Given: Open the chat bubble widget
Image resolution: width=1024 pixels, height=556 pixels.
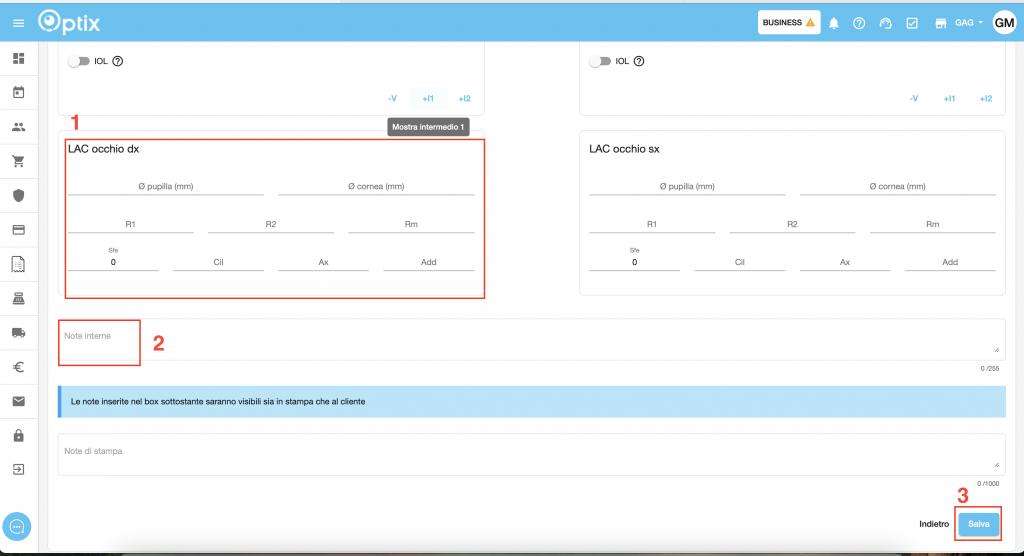Looking at the screenshot, I should 19,526.
